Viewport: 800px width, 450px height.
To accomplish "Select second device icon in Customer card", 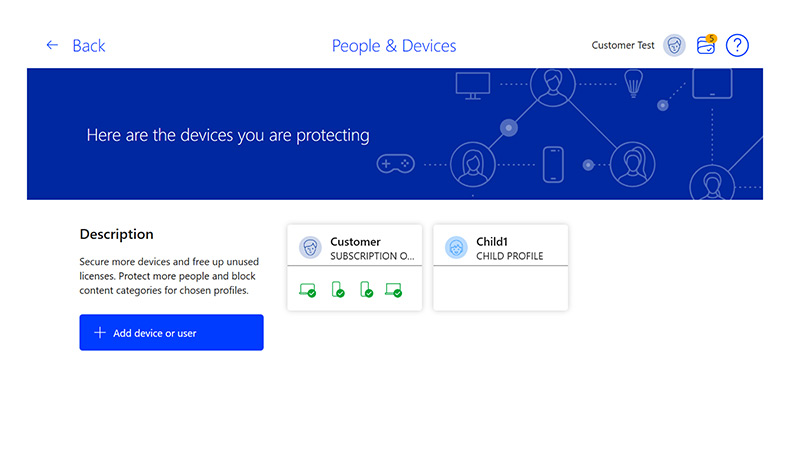I will coord(338,290).
